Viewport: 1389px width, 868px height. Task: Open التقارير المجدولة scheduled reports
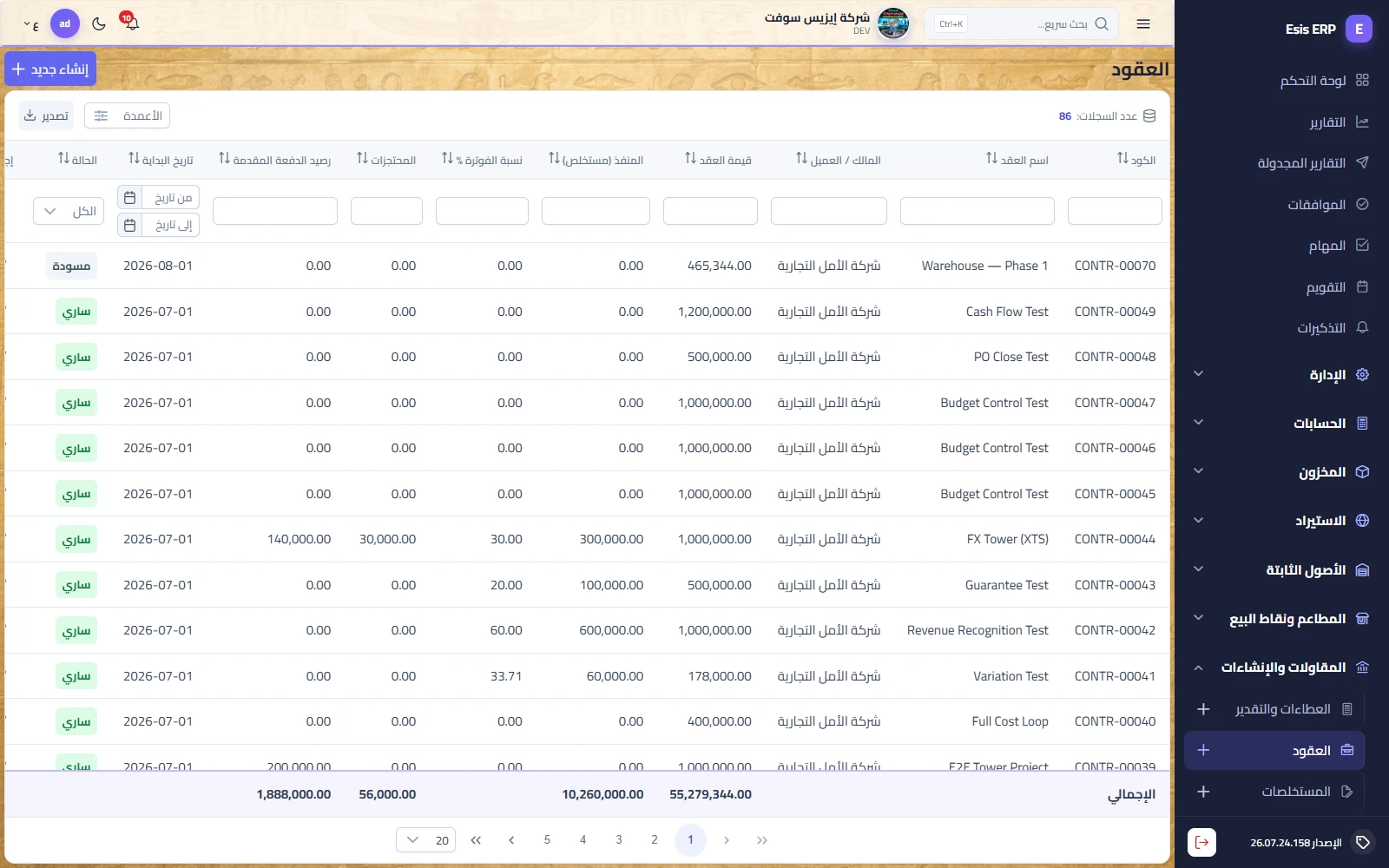1313,162
